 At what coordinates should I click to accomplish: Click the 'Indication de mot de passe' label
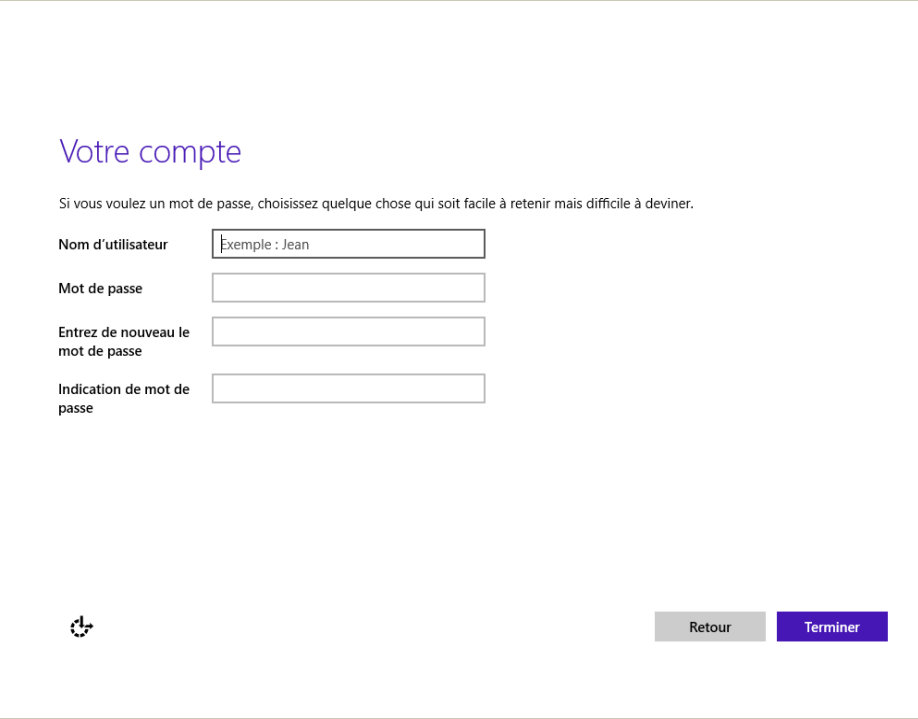click(x=124, y=398)
